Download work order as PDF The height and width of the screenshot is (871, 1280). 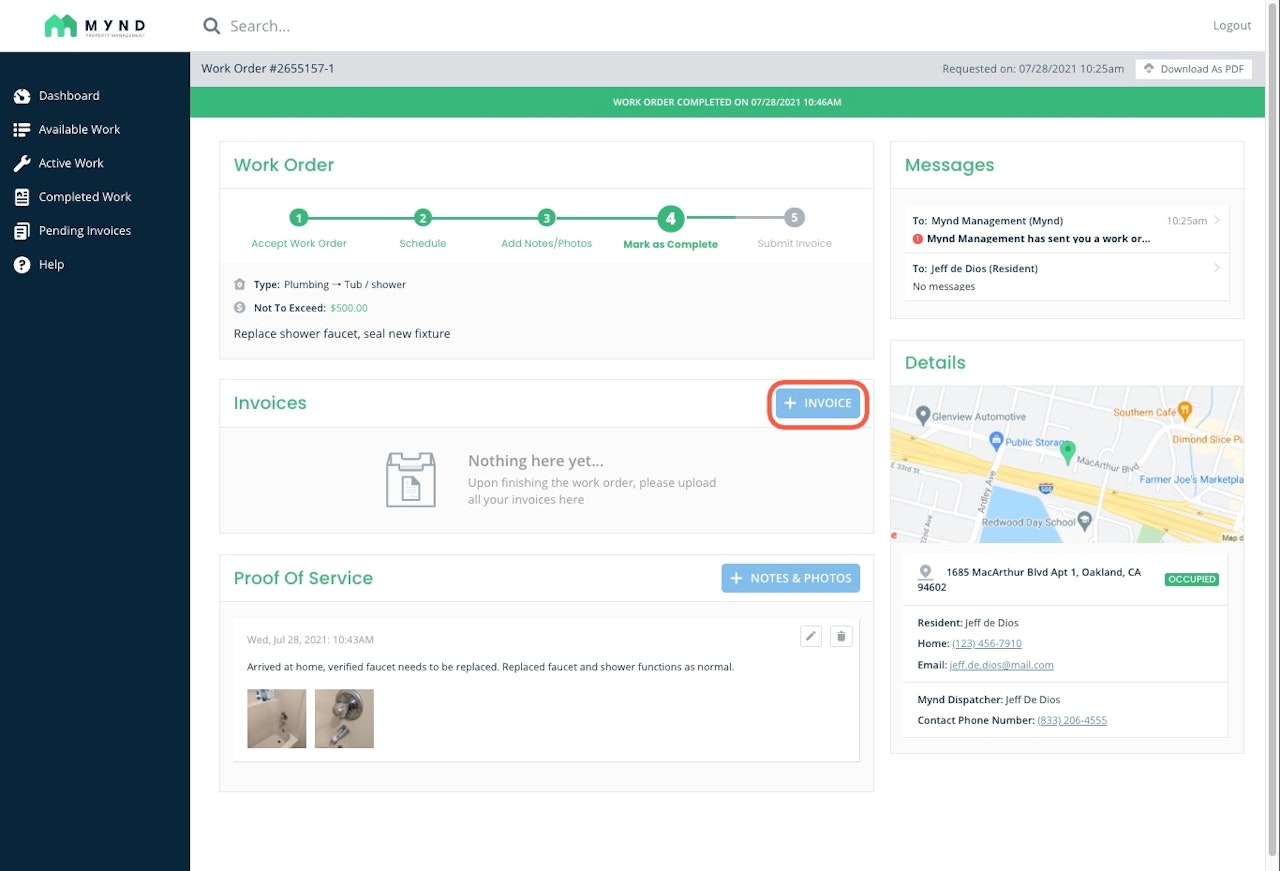(1193, 69)
